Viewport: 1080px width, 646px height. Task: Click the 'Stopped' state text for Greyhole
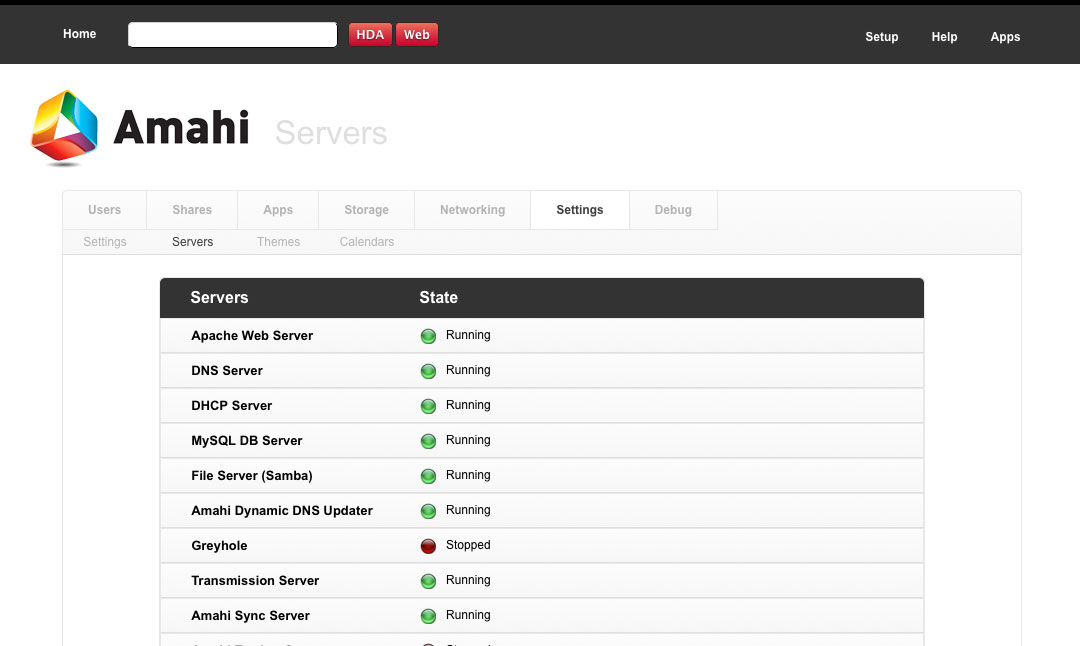(x=468, y=545)
